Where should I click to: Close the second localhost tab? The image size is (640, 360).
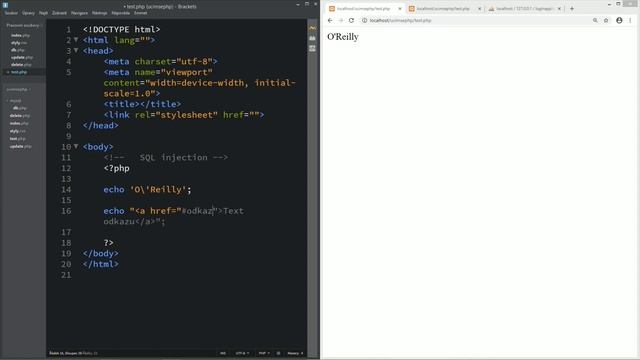click(x=480, y=9)
